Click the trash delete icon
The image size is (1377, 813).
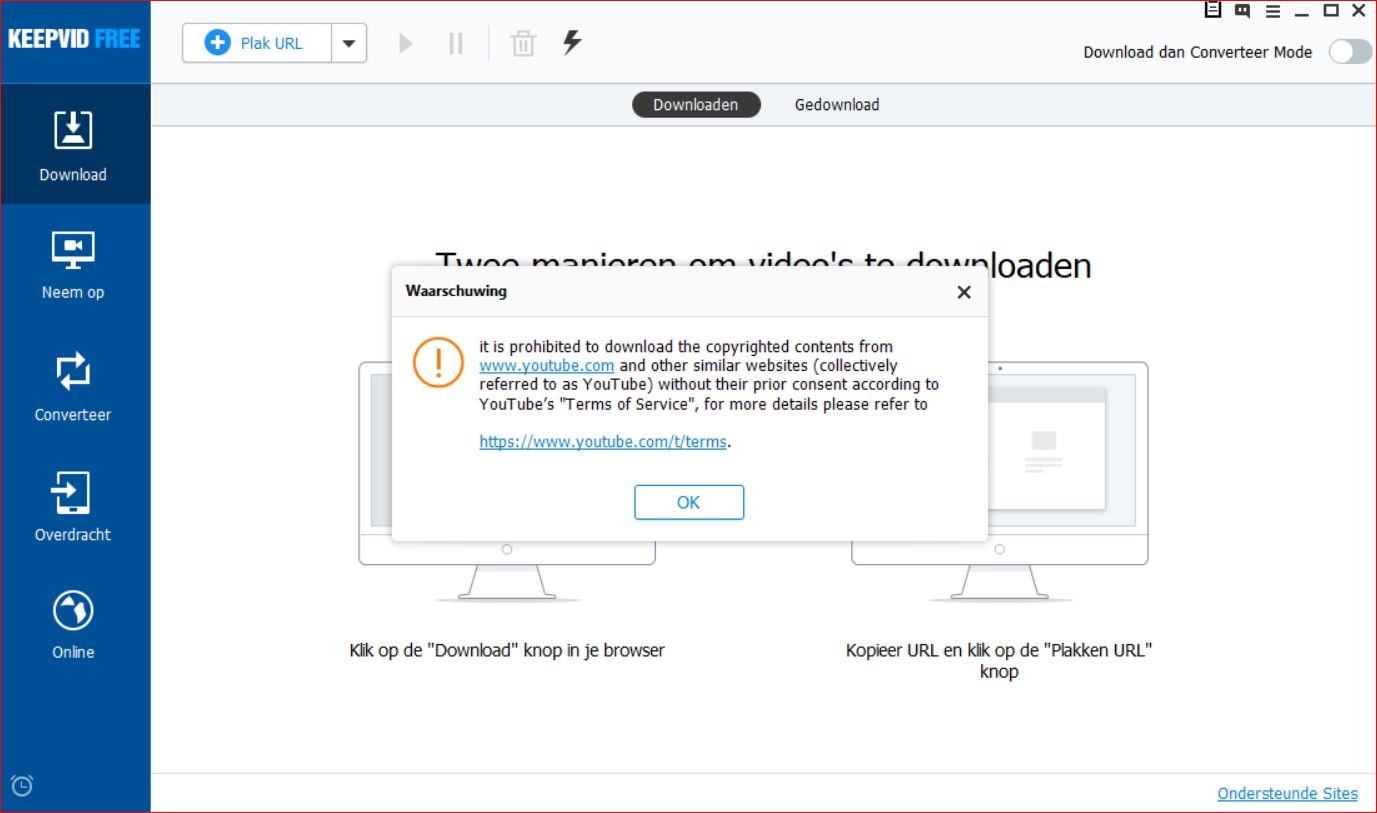tap(523, 43)
